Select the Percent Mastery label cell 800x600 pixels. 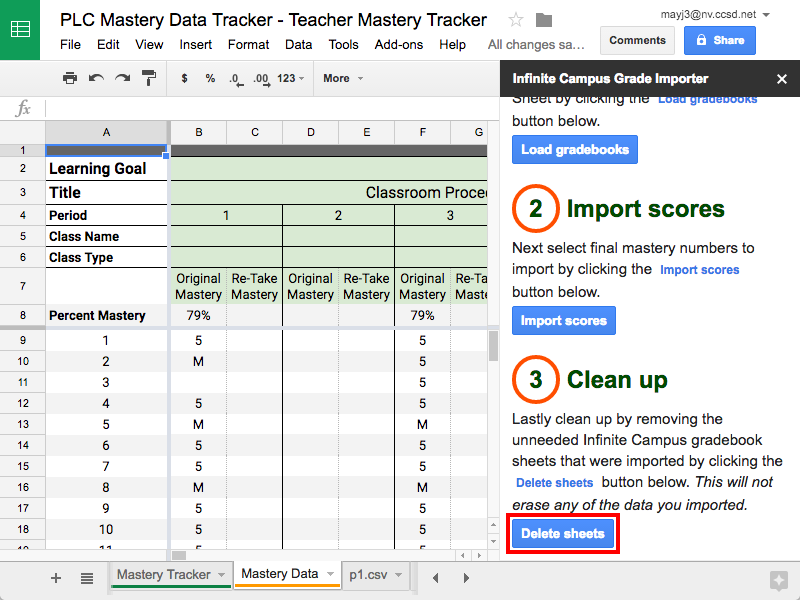tap(106, 315)
